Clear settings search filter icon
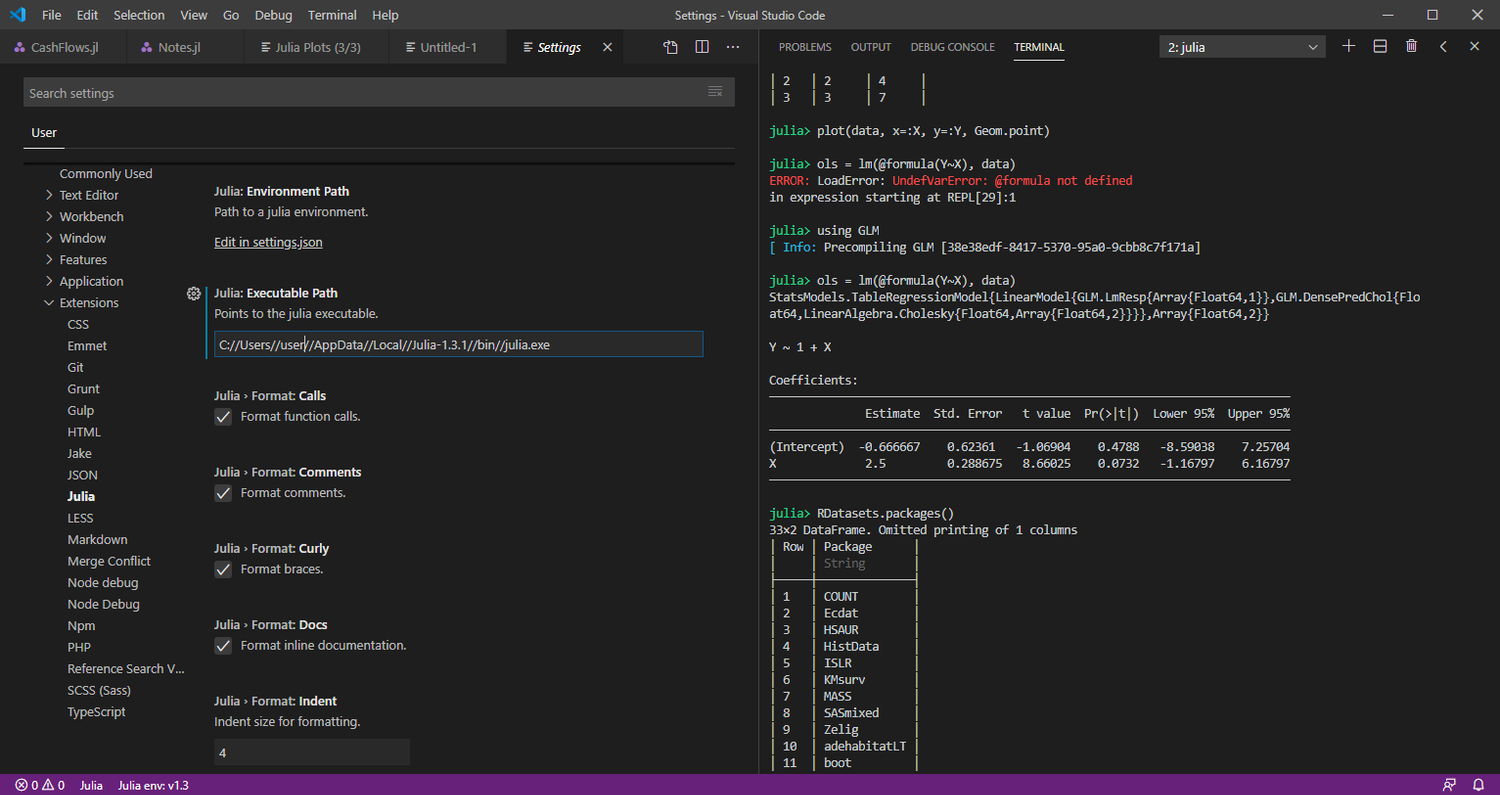Image resolution: width=1500 pixels, height=795 pixels. pos(715,92)
